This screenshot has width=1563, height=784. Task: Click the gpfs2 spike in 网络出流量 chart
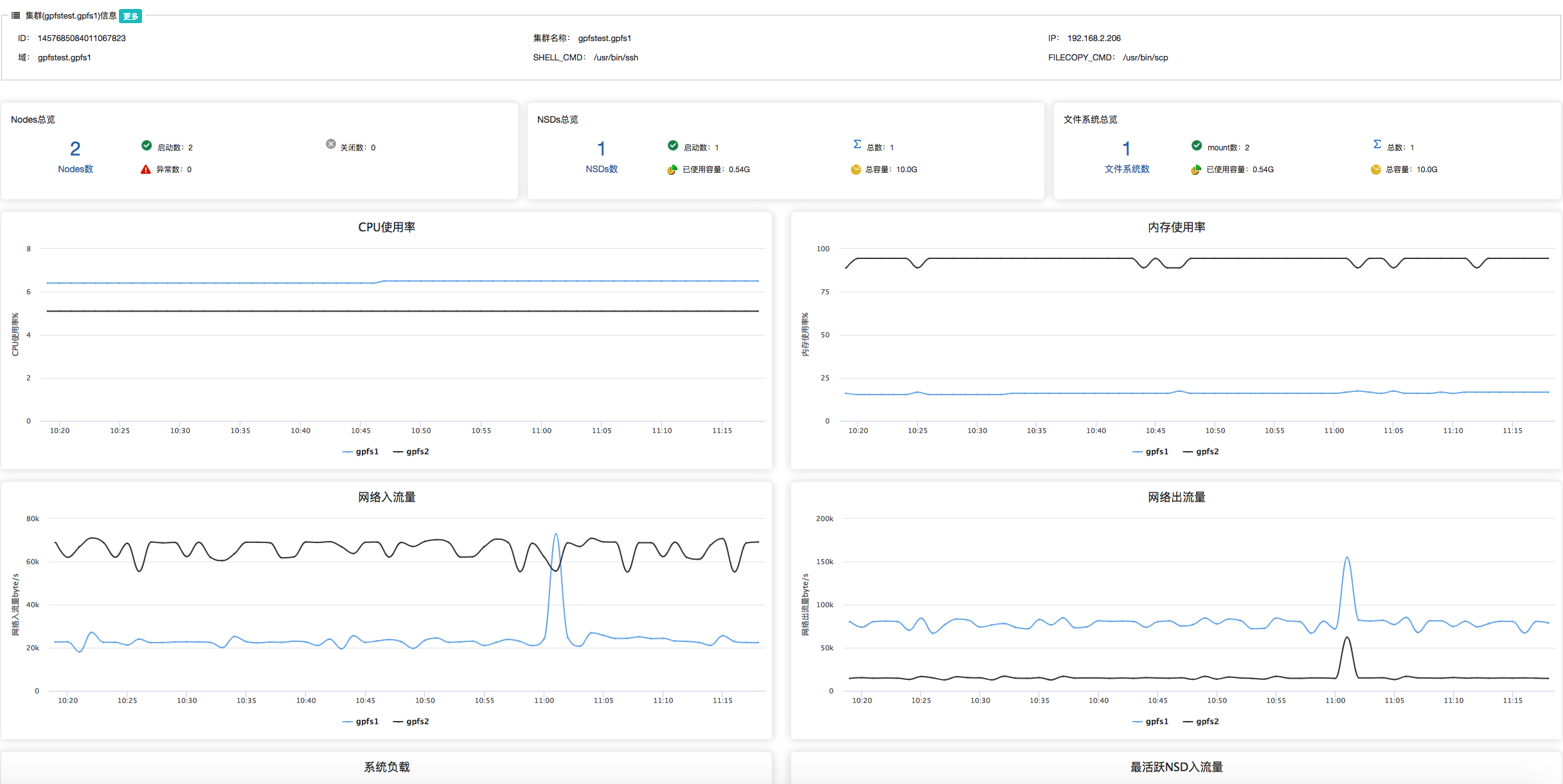[1347, 639]
